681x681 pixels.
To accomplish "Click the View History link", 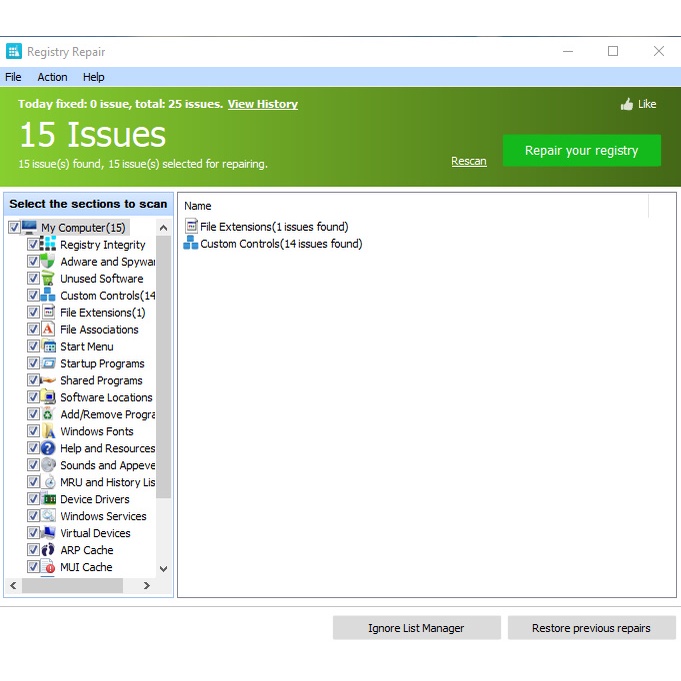I will pyautogui.click(x=262, y=104).
